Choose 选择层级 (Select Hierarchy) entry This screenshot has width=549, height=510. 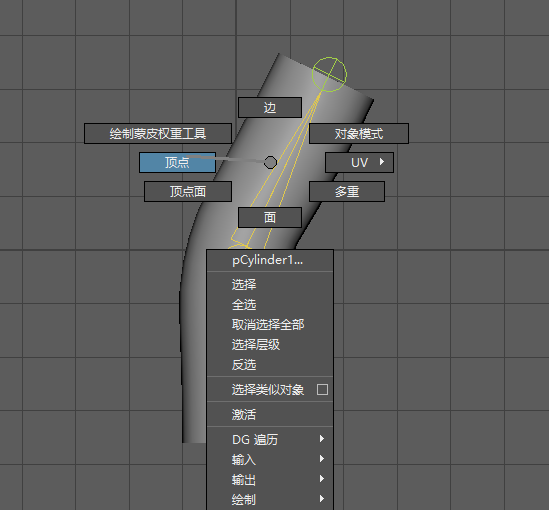click(270, 345)
